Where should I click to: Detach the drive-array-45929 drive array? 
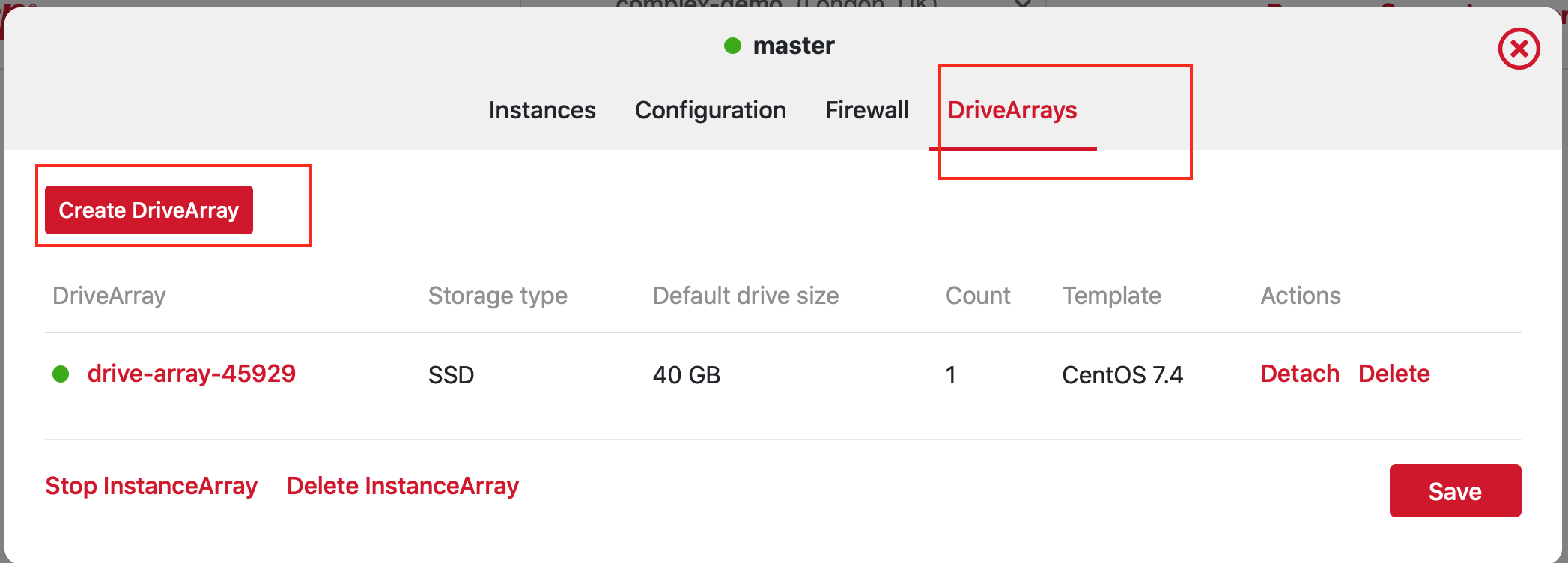click(1299, 374)
